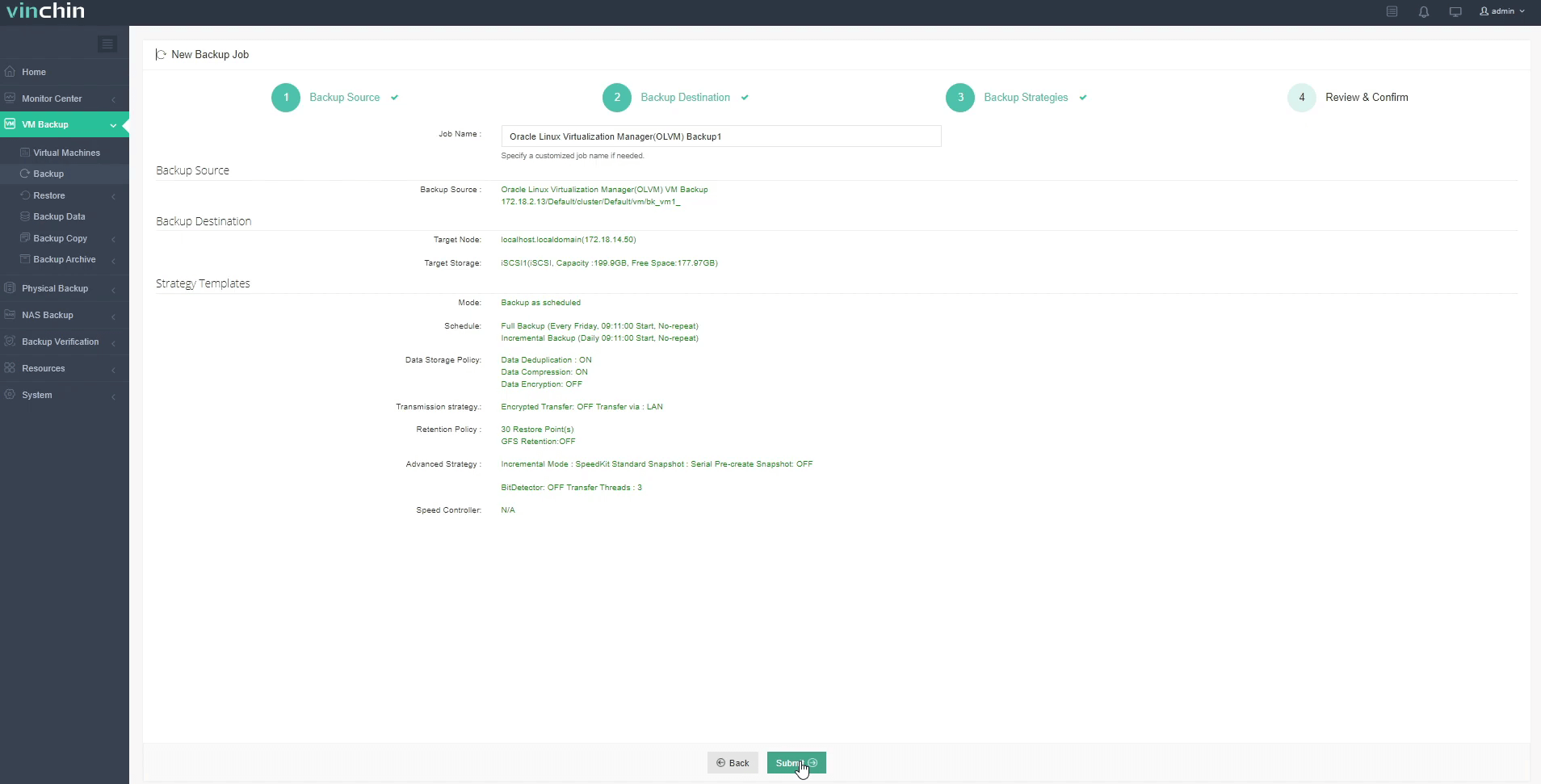Go to step 1 Backup Source circle
This screenshot has height=784, width=1541.
pos(286,98)
